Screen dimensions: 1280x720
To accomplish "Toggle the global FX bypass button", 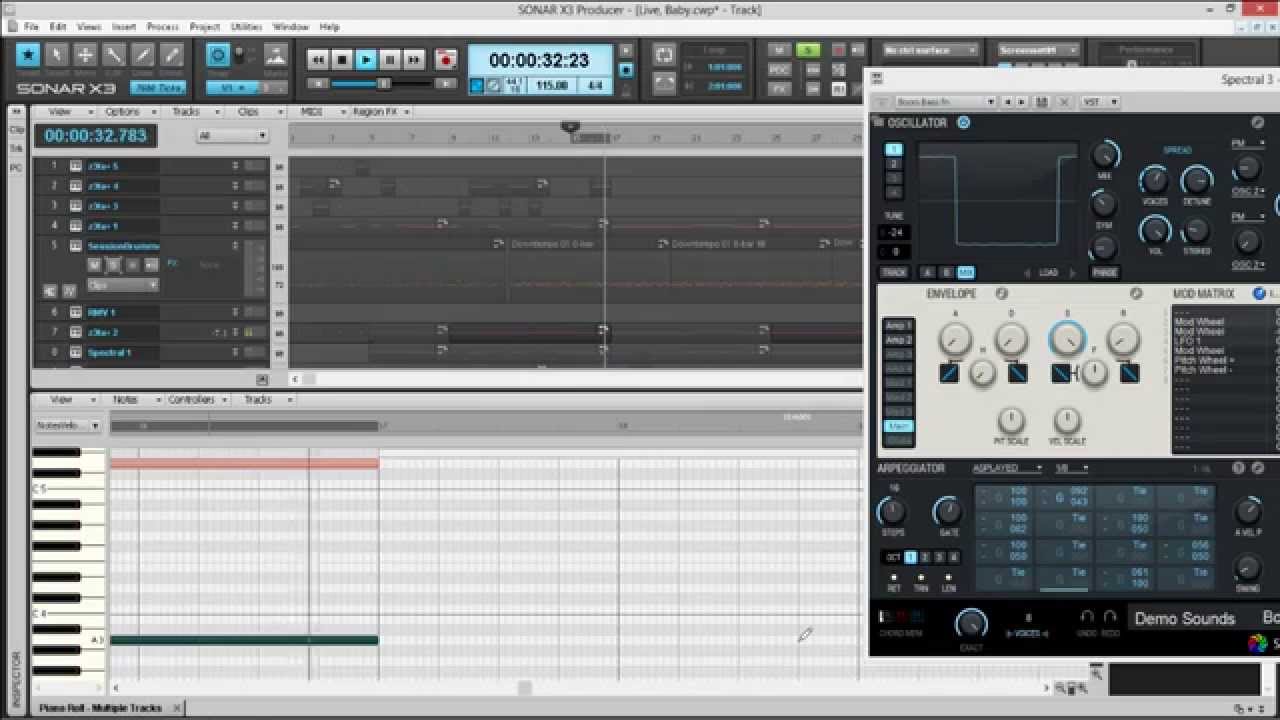I will (x=779, y=88).
